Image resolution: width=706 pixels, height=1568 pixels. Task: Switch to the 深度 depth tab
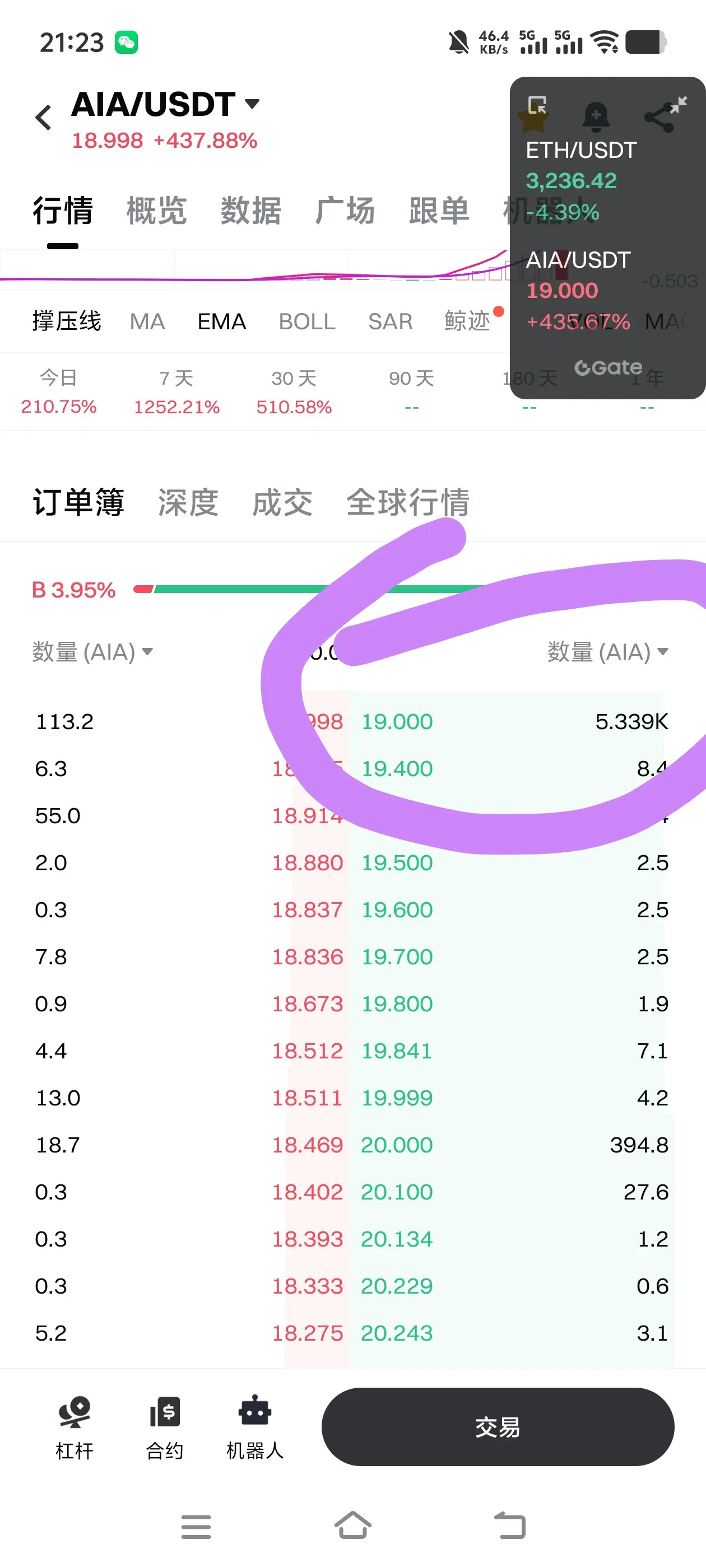pos(188,503)
